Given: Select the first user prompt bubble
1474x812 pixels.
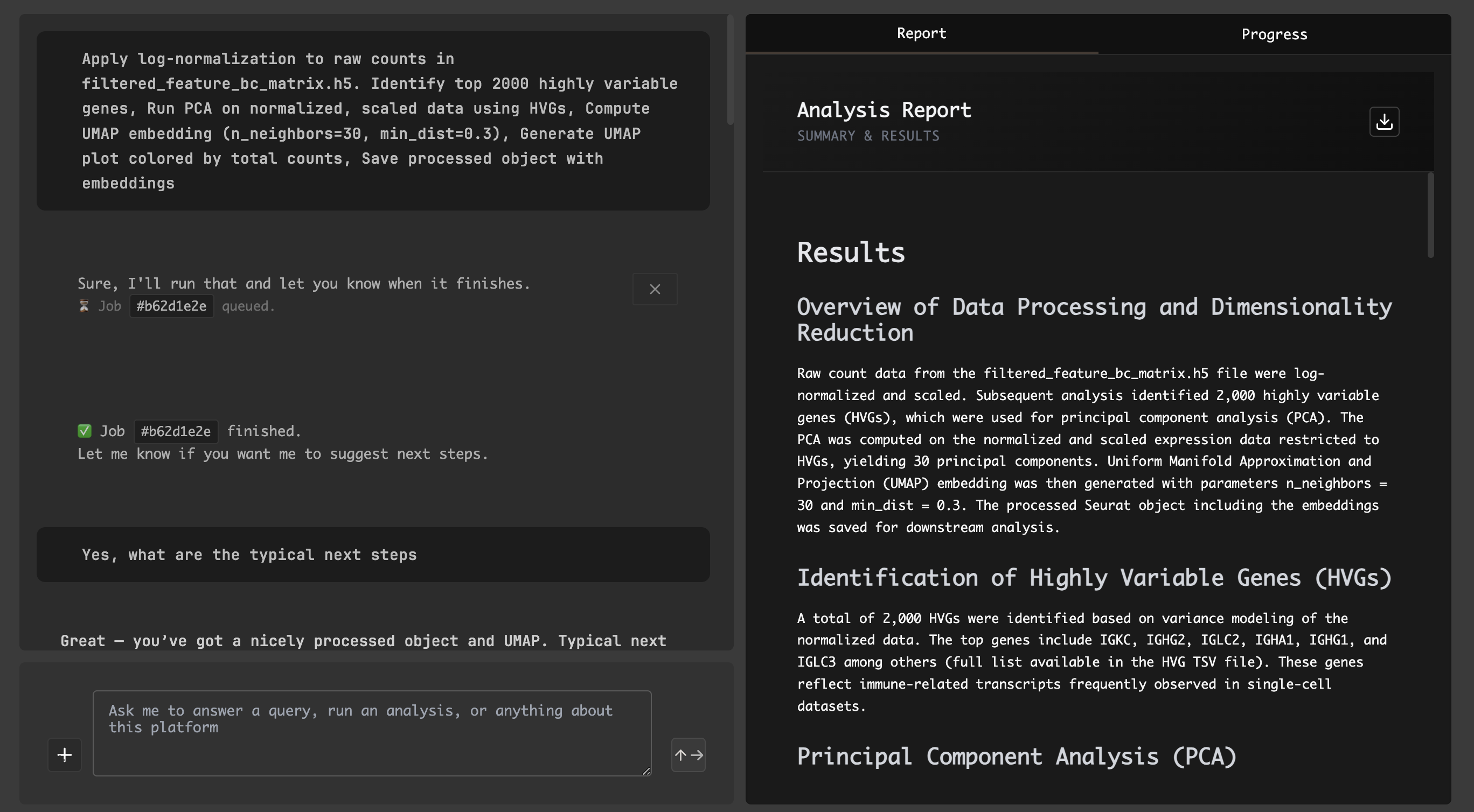Looking at the screenshot, I should (373, 120).
